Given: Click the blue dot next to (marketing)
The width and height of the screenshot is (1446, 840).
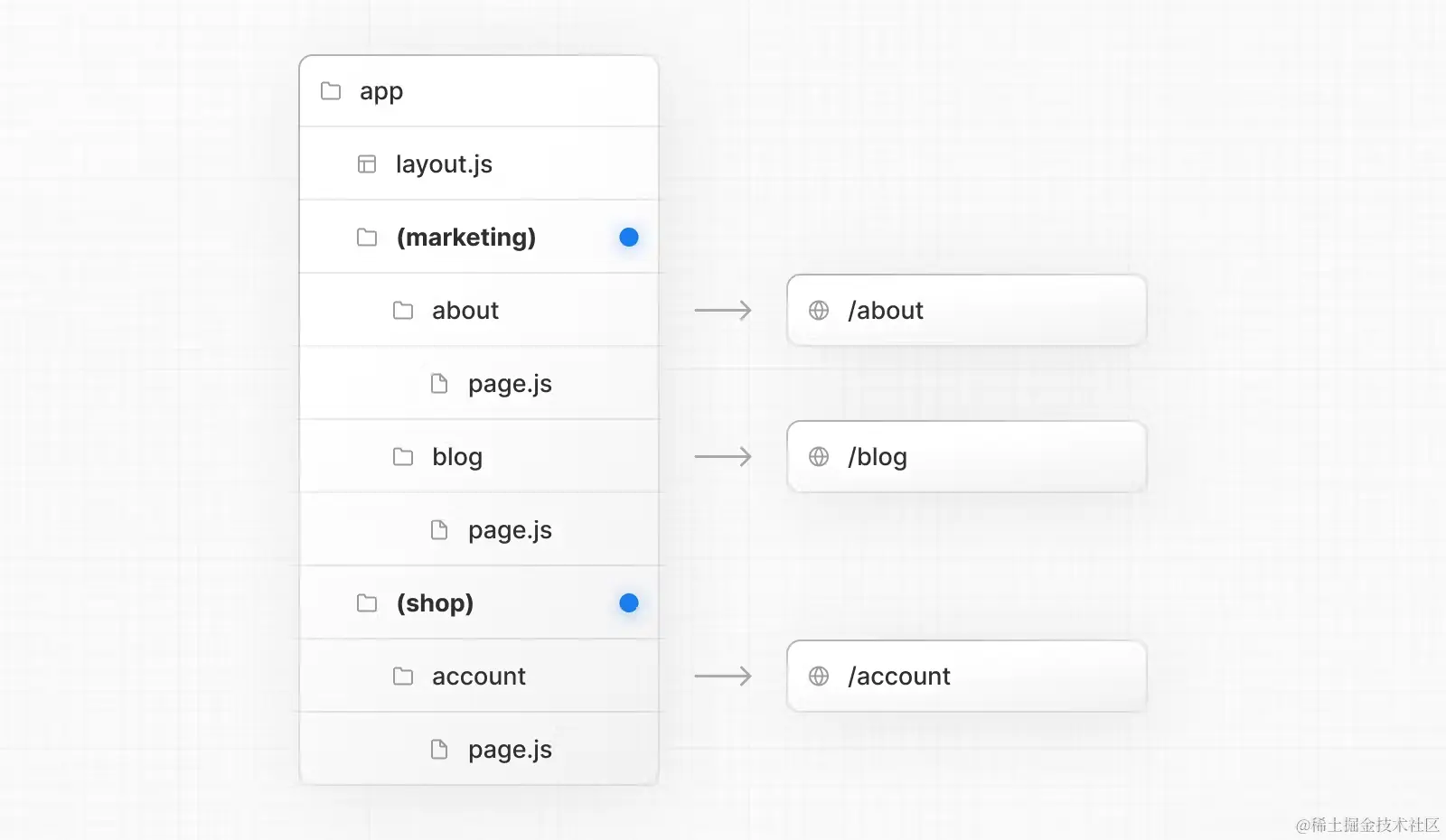Looking at the screenshot, I should pos(629,238).
